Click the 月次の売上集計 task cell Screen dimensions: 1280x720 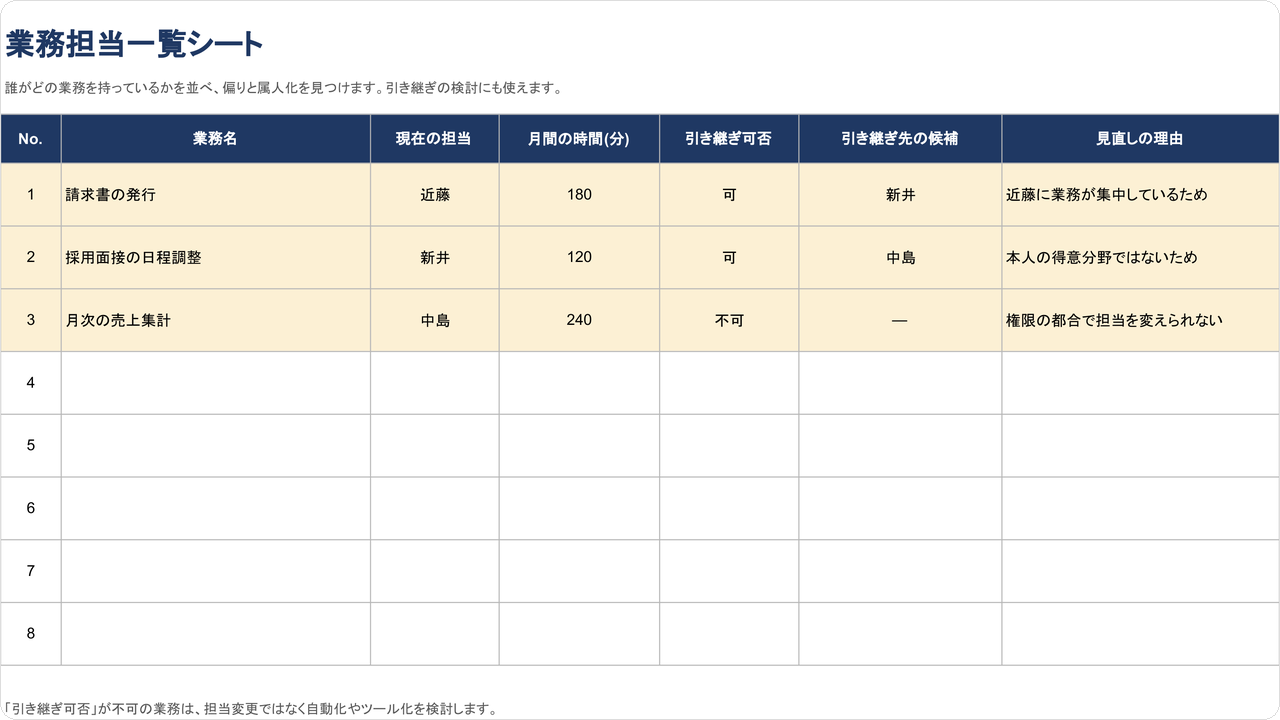tap(216, 320)
